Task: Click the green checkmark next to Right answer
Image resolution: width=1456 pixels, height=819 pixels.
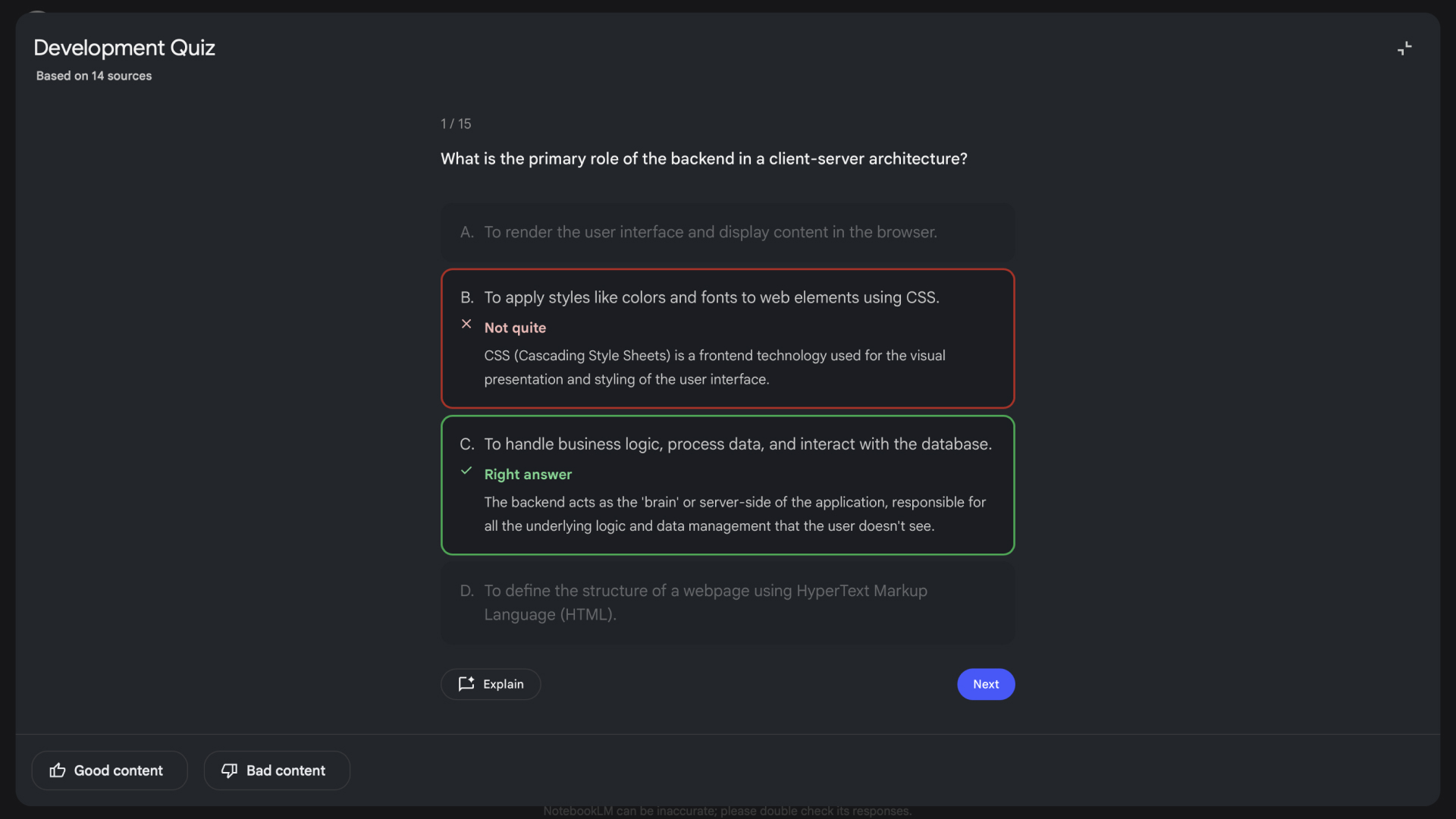Action: point(466,470)
